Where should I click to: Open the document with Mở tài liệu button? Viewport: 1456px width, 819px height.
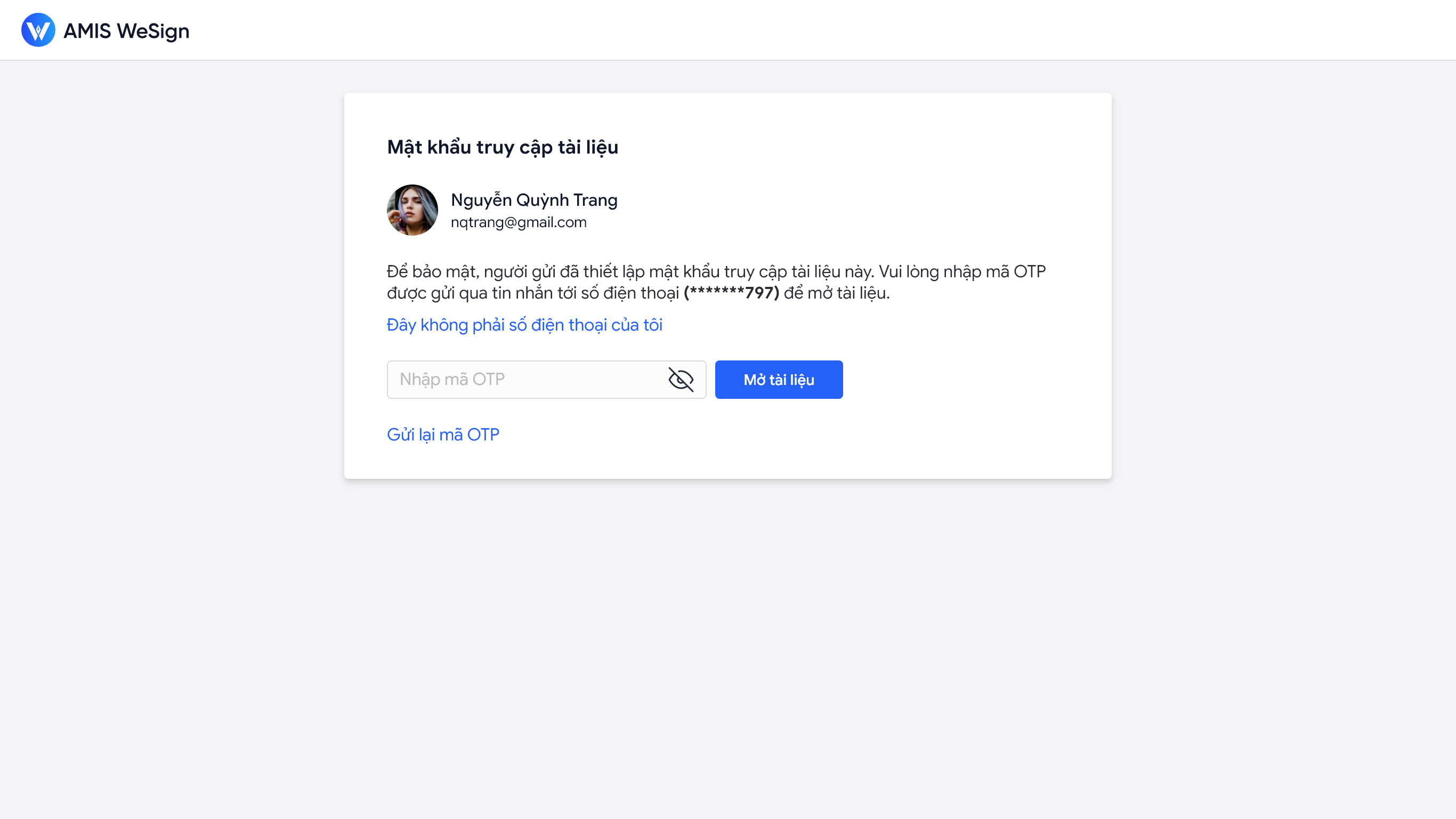[x=778, y=380]
